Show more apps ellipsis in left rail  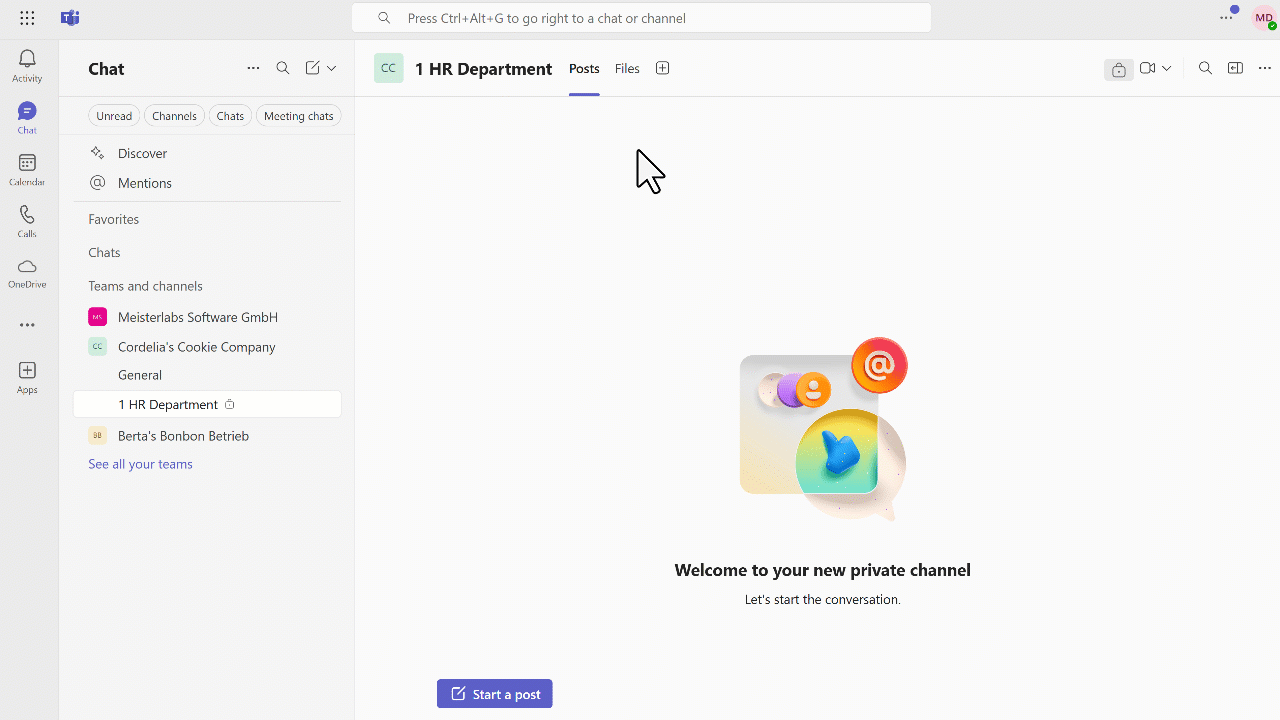coord(27,325)
